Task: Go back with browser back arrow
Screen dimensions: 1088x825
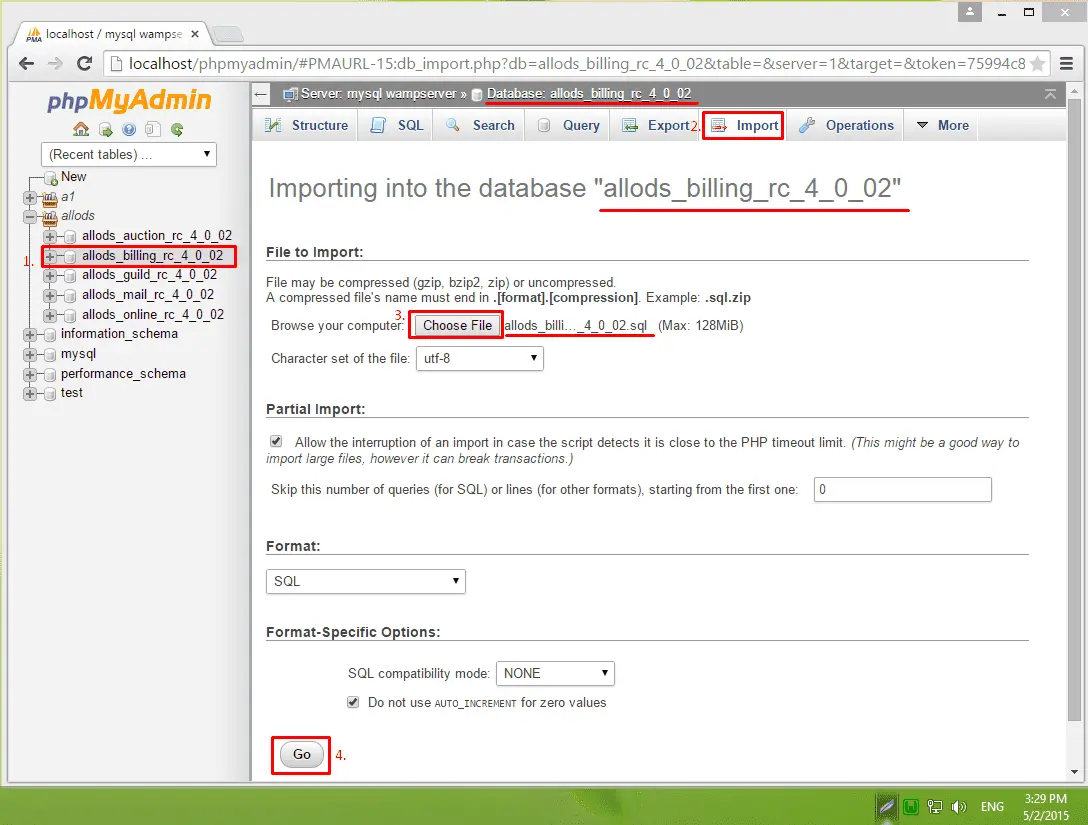Action: coord(26,64)
